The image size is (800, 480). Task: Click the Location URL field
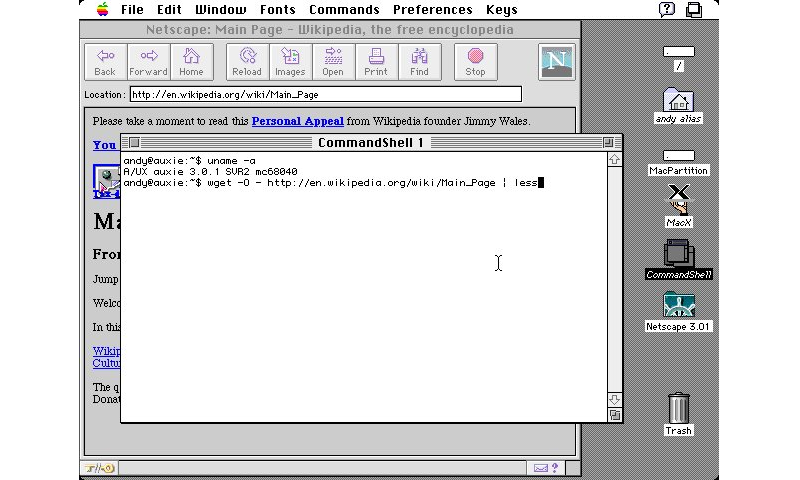[326, 94]
